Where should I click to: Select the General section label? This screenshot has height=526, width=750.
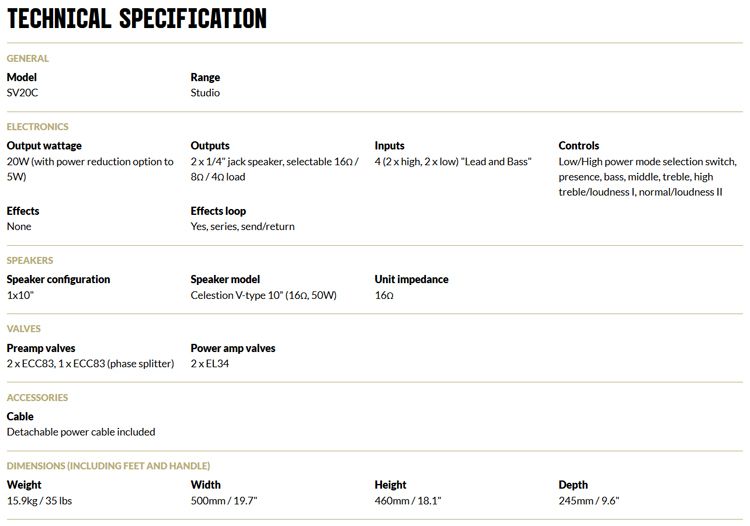28,58
